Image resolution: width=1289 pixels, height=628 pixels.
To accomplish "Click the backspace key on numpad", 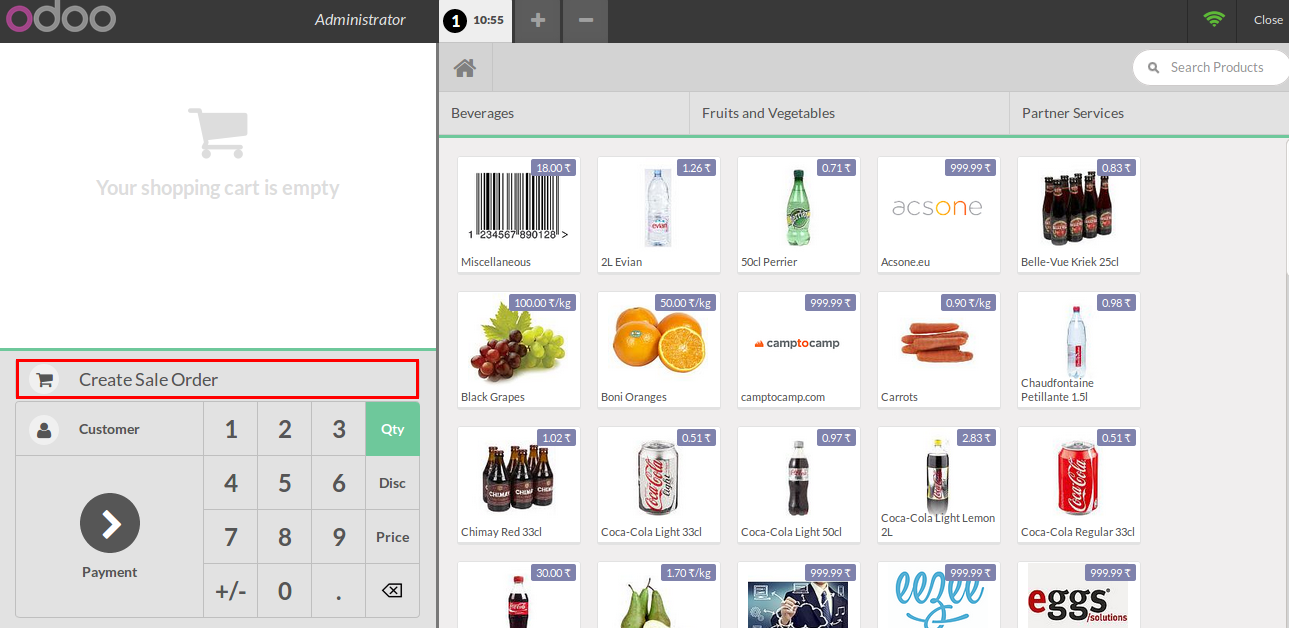I will pos(392,591).
